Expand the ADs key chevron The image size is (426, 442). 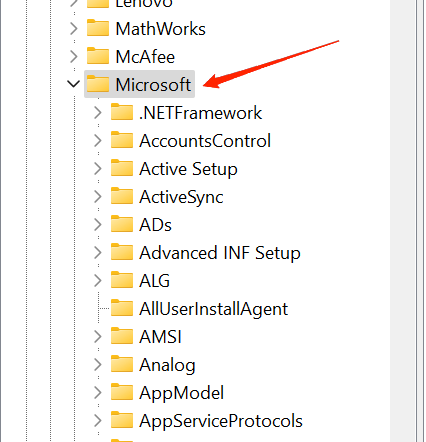(98, 225)
